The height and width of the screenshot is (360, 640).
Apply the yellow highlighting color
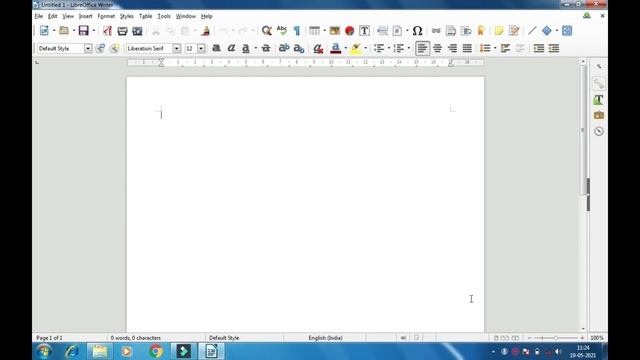[x=356, y=48]
